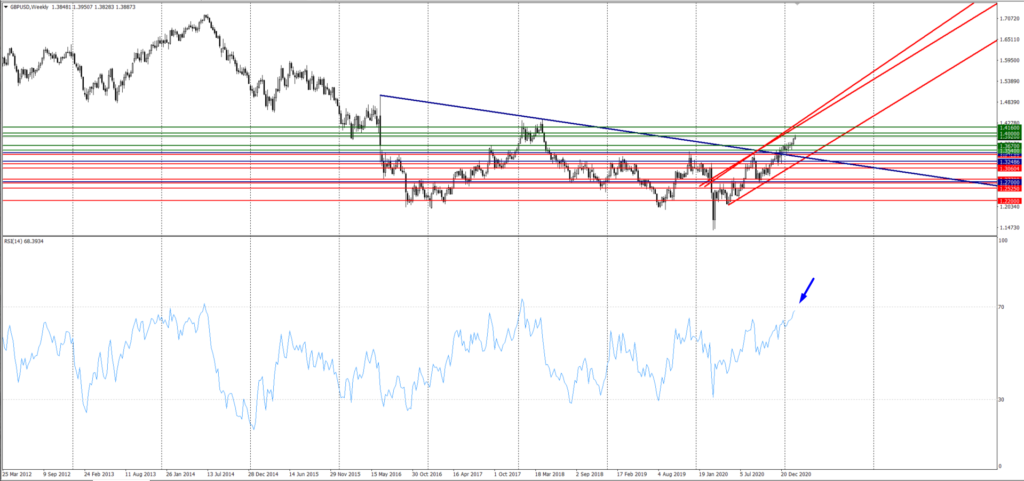1024x481 pixels.
Task: Click the RSI 70 level axis label
Action: [x=1003, y=307]
